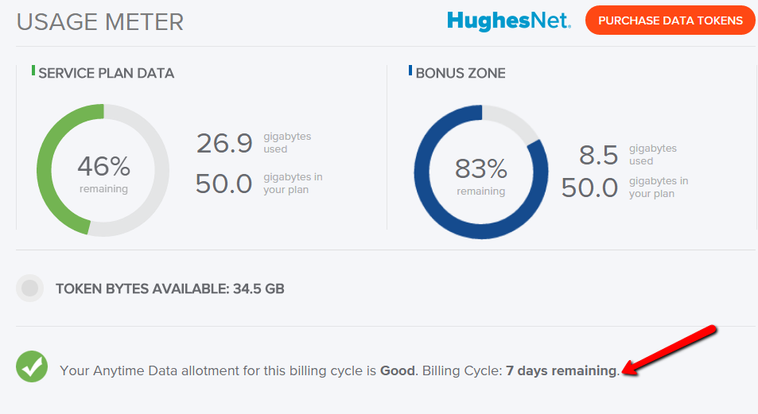The height and width of the screenshot is (414, 758).
Task: Click the red arrow annotation
Action: [x=670, y=350]
